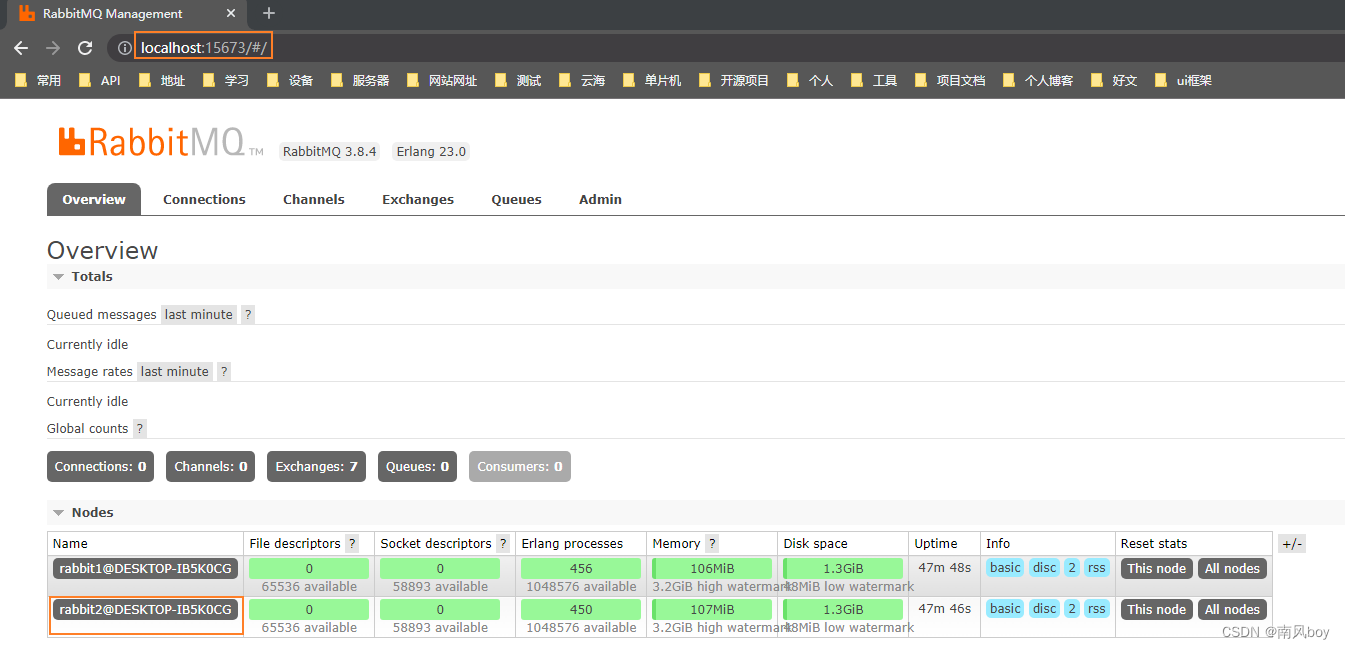Click rabbit2 memory bar showing 107MiB
1345x649 pixels.
pos(712,609)
